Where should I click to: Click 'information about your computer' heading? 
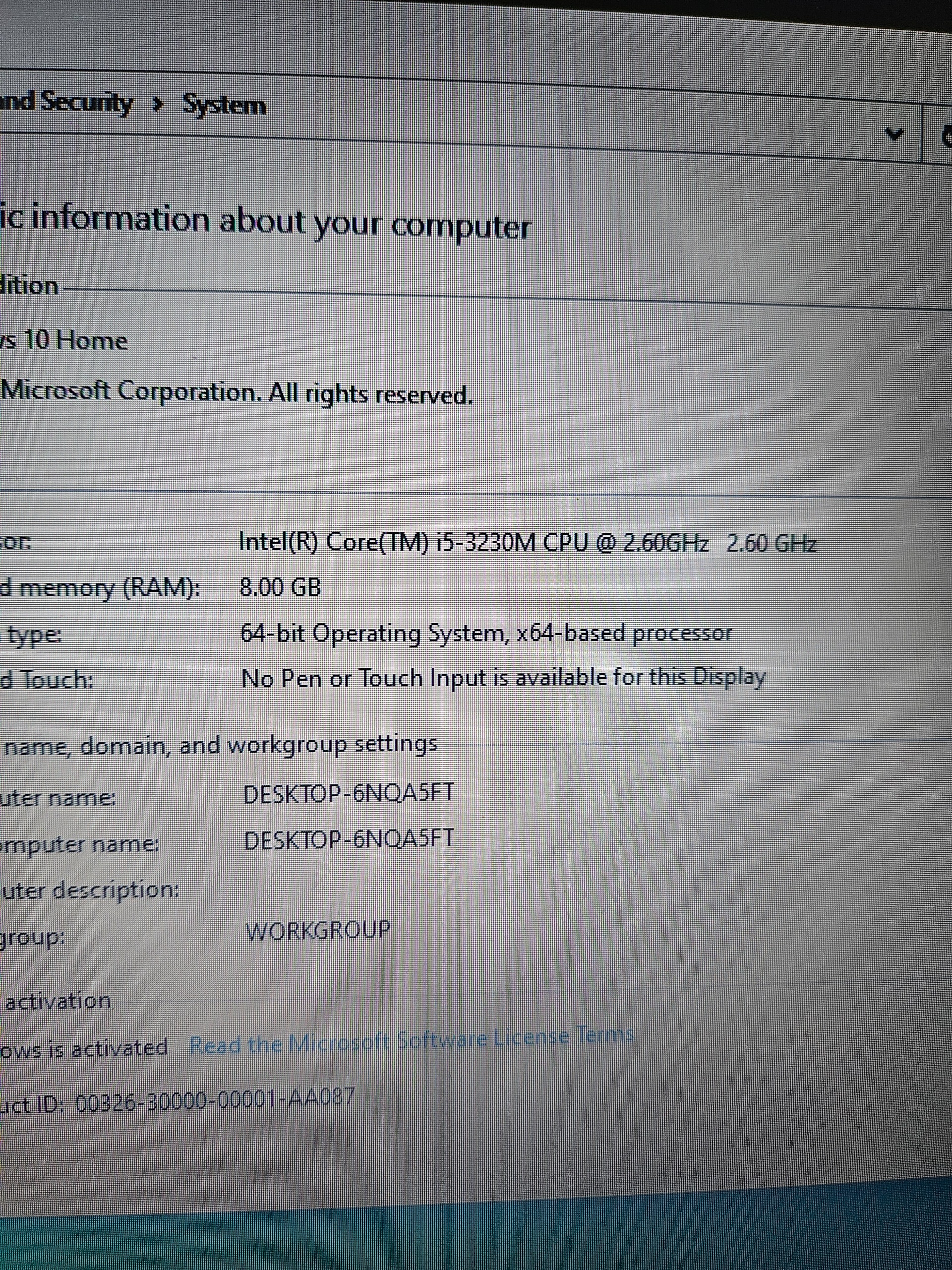(x=270, y=224)
